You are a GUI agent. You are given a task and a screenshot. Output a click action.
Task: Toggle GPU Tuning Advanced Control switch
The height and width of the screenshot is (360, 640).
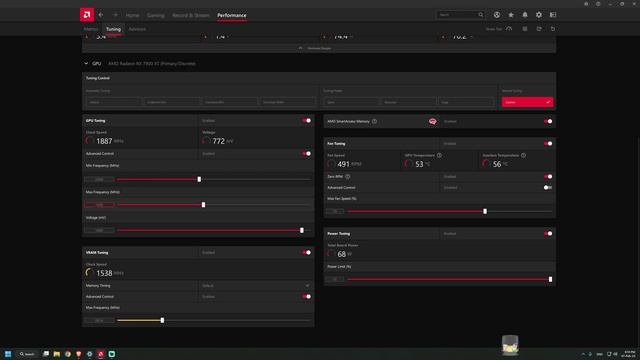coord(307,153)
